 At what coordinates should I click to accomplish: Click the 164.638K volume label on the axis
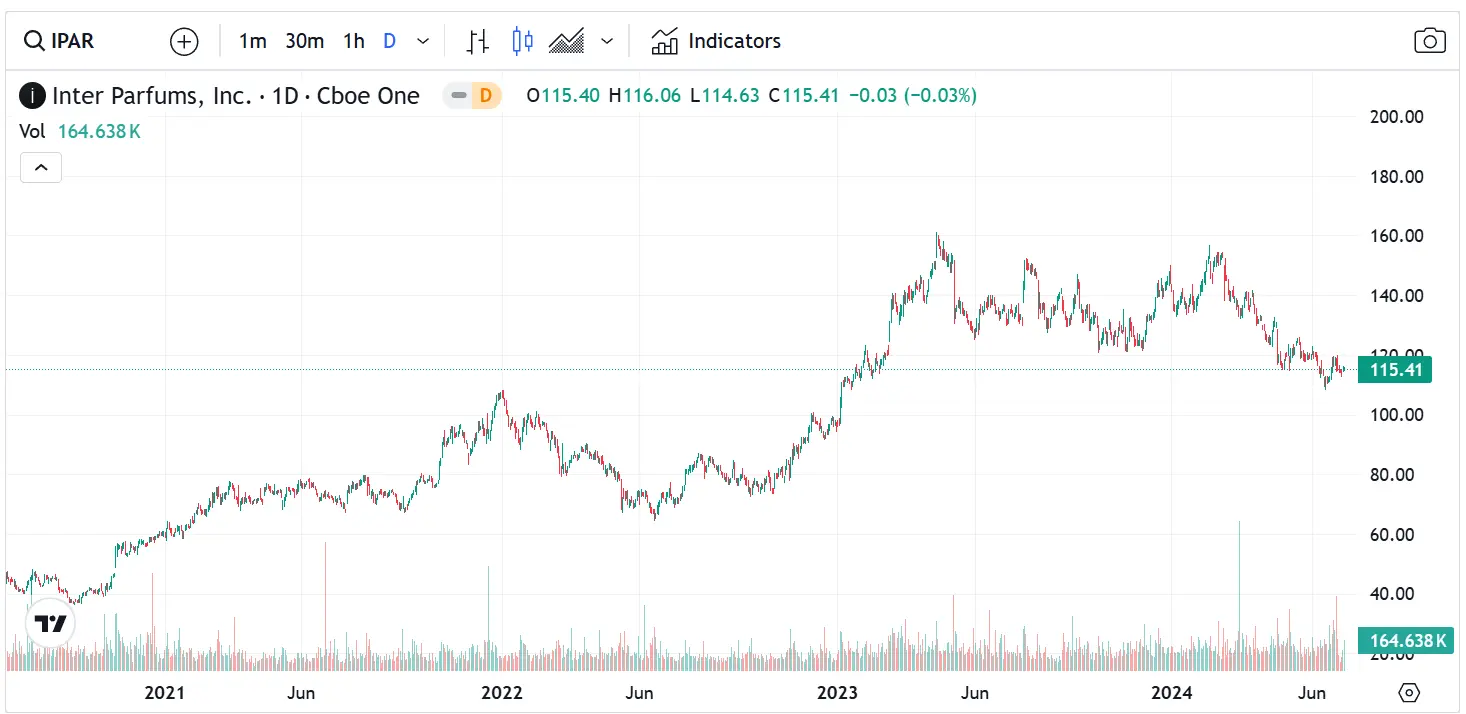click(1407, 640)
